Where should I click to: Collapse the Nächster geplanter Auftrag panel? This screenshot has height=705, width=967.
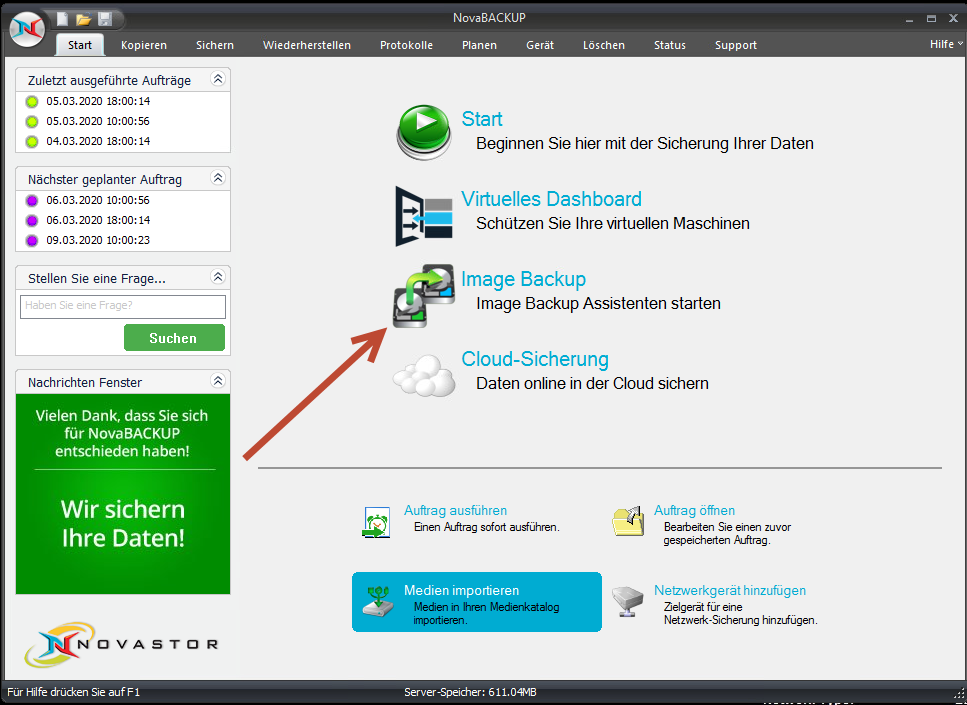coord(218,178)
